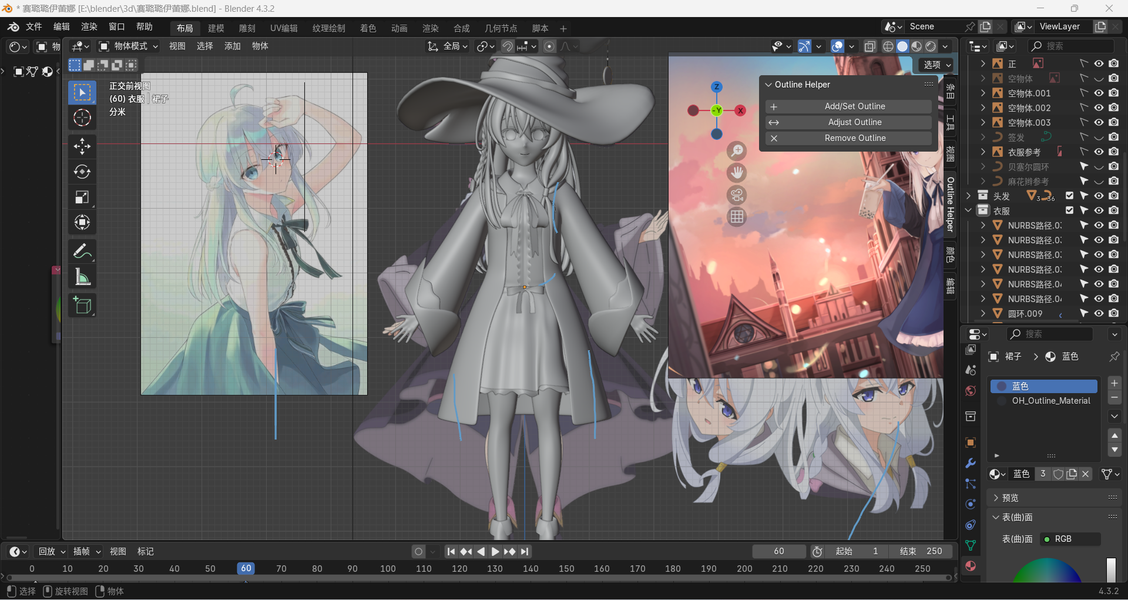Play the animation forward

(495, 552)
